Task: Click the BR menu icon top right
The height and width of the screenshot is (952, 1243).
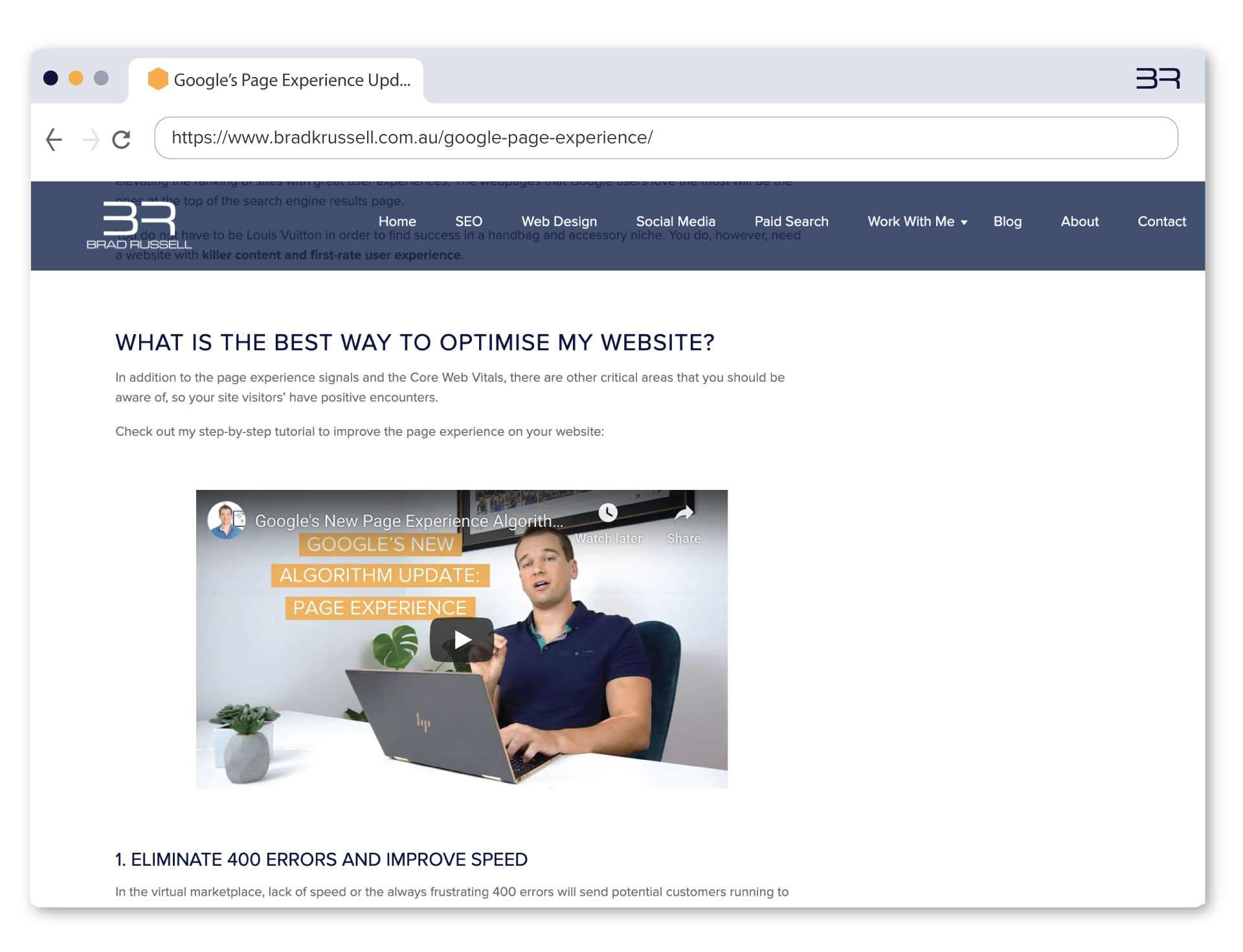Action: coord(1158,78)
